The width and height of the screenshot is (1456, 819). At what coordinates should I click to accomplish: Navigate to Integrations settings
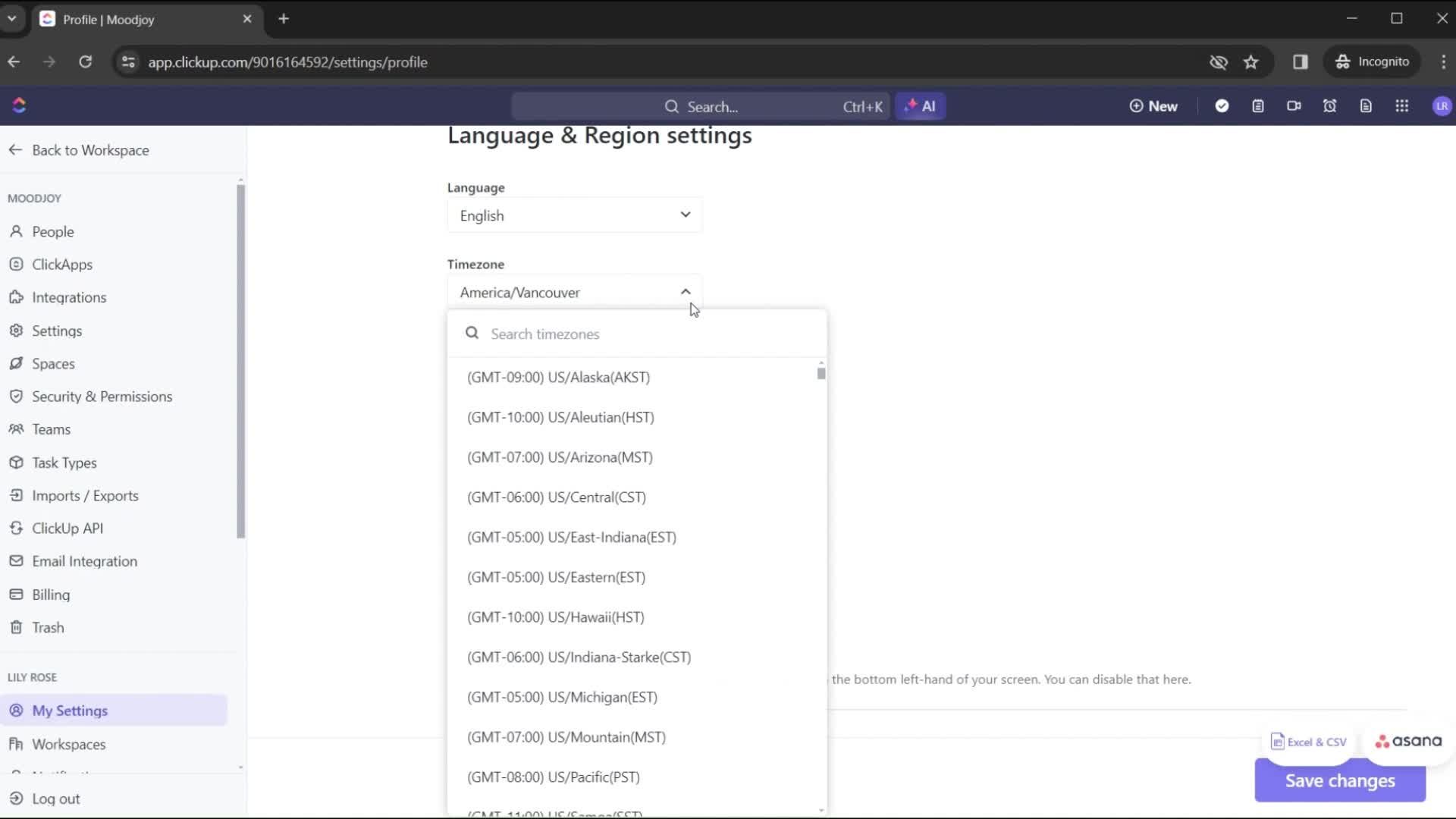[x=68, y=297]
